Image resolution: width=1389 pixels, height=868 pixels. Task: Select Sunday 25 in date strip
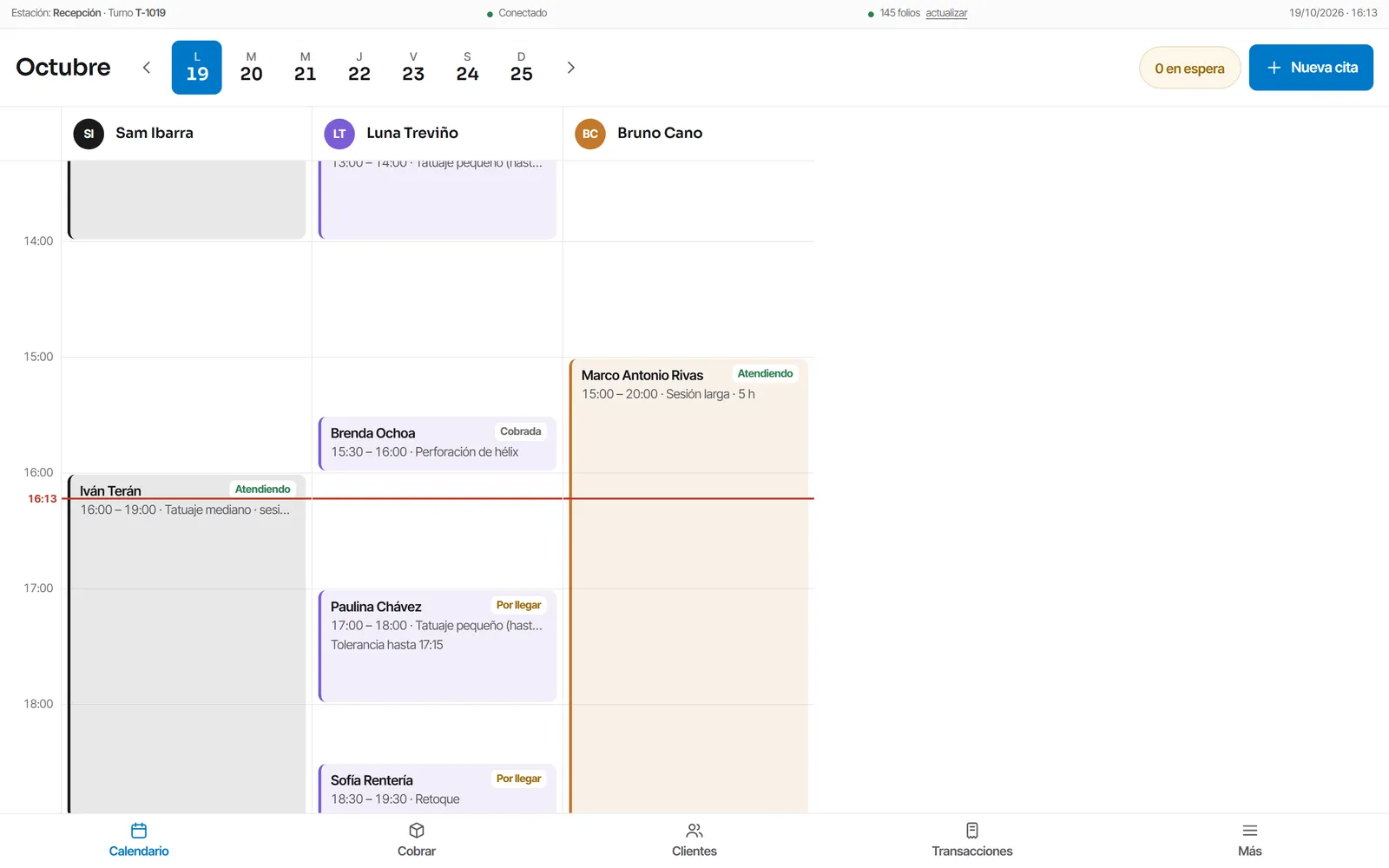pos(521,68)
